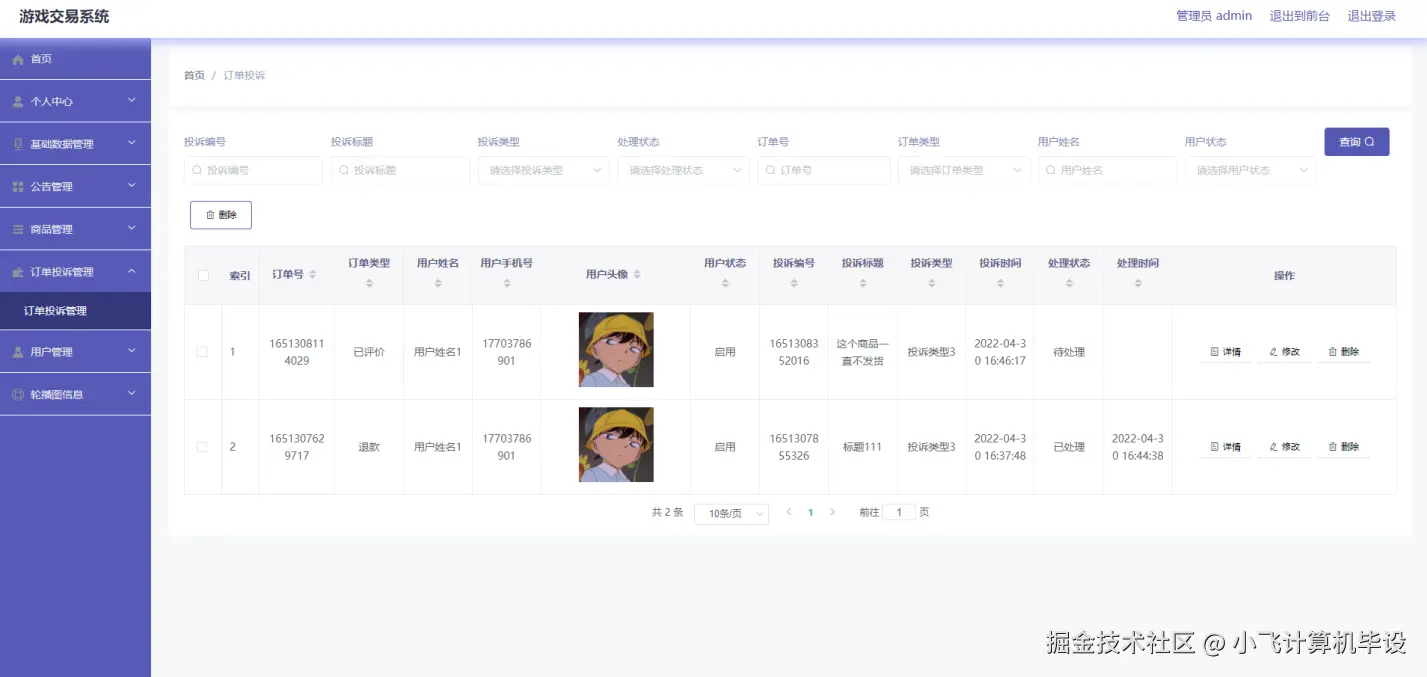Toggle the select-all checkbox in table header
The image size is (1427, 677).
point(202,275)
